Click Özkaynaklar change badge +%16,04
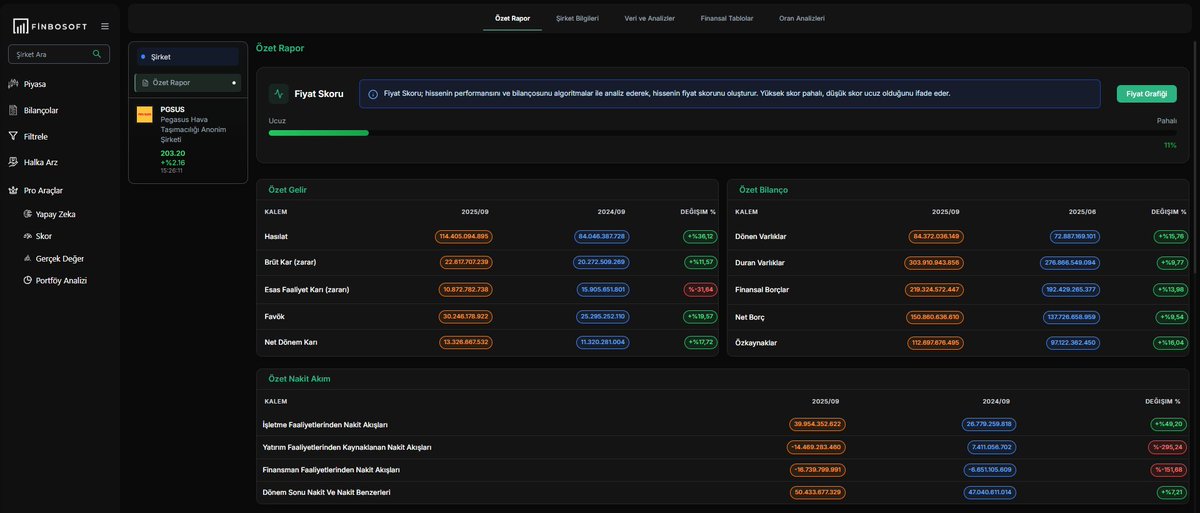The image size is (1200, 513). [x=1170, y=342]
